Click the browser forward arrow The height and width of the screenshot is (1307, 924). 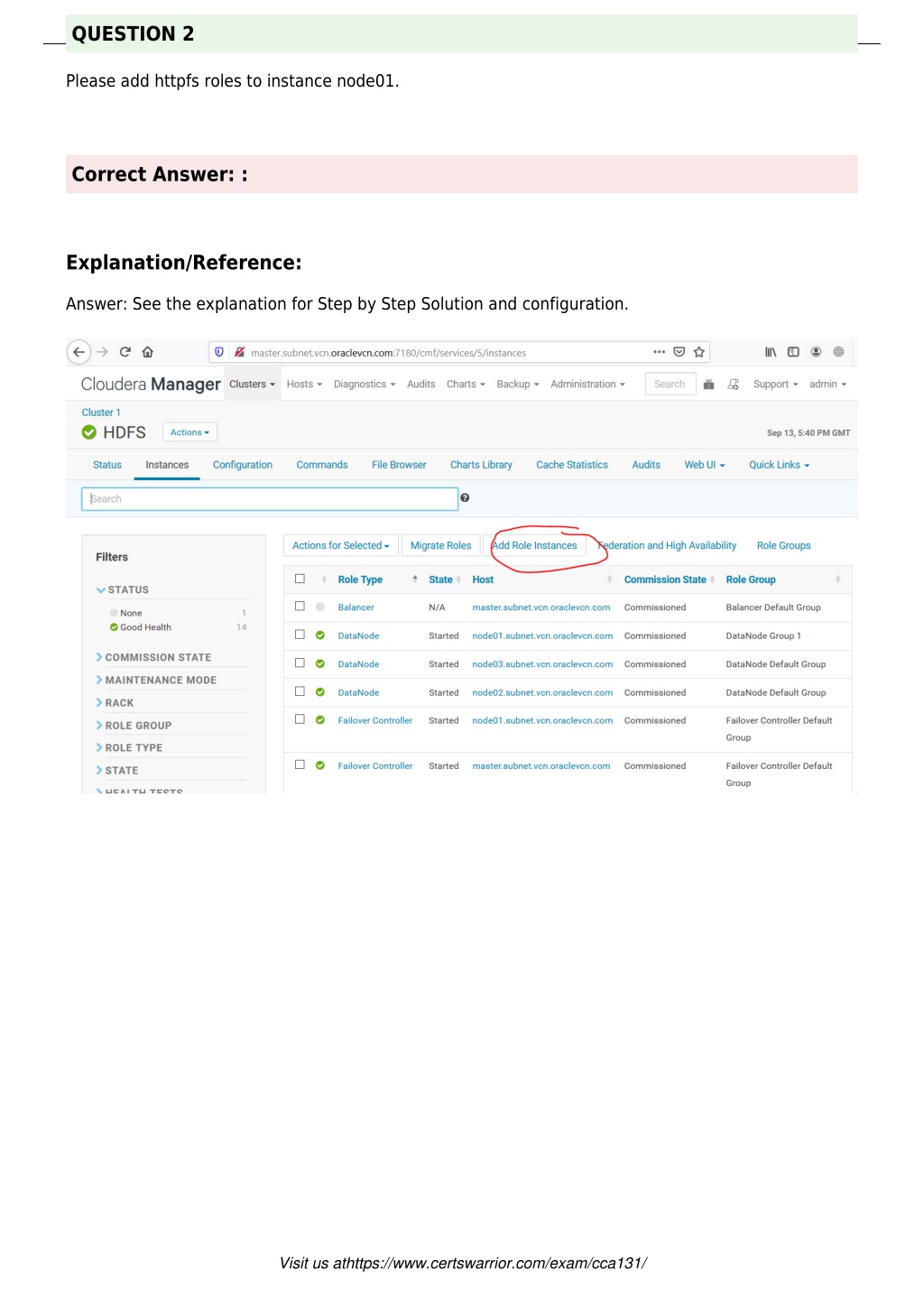[102, 352]
